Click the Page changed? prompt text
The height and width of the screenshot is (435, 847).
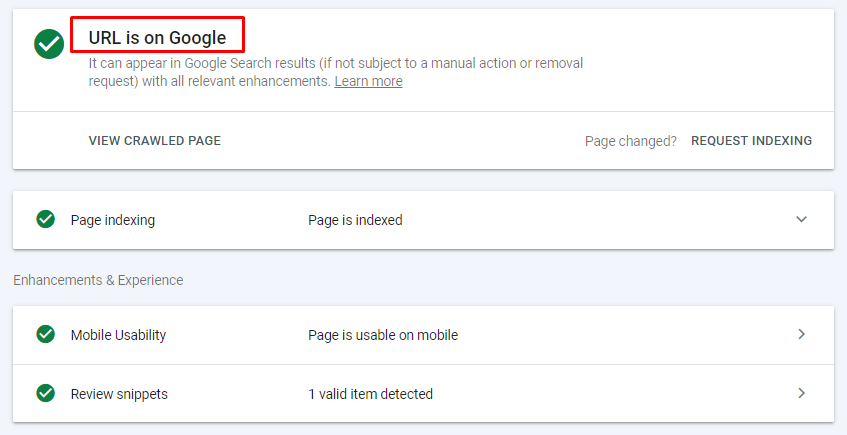(630, 141)
